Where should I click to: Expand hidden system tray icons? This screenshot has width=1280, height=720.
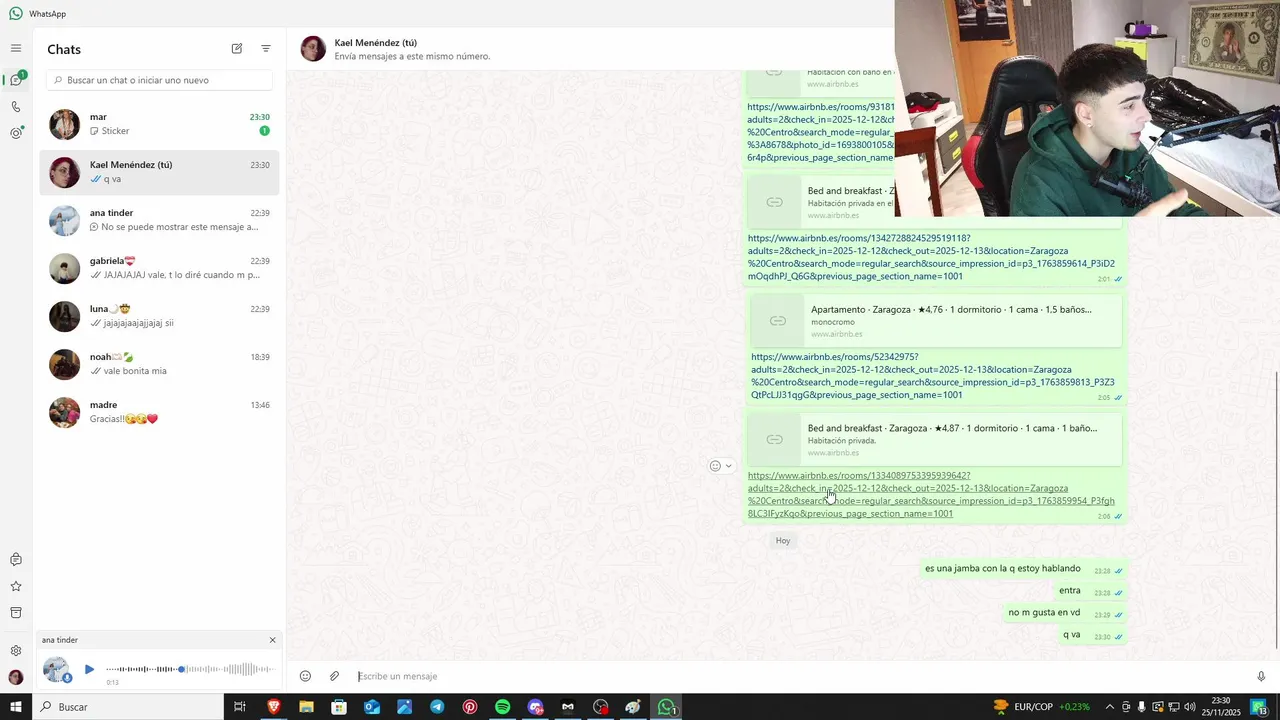pos(1109,707)
